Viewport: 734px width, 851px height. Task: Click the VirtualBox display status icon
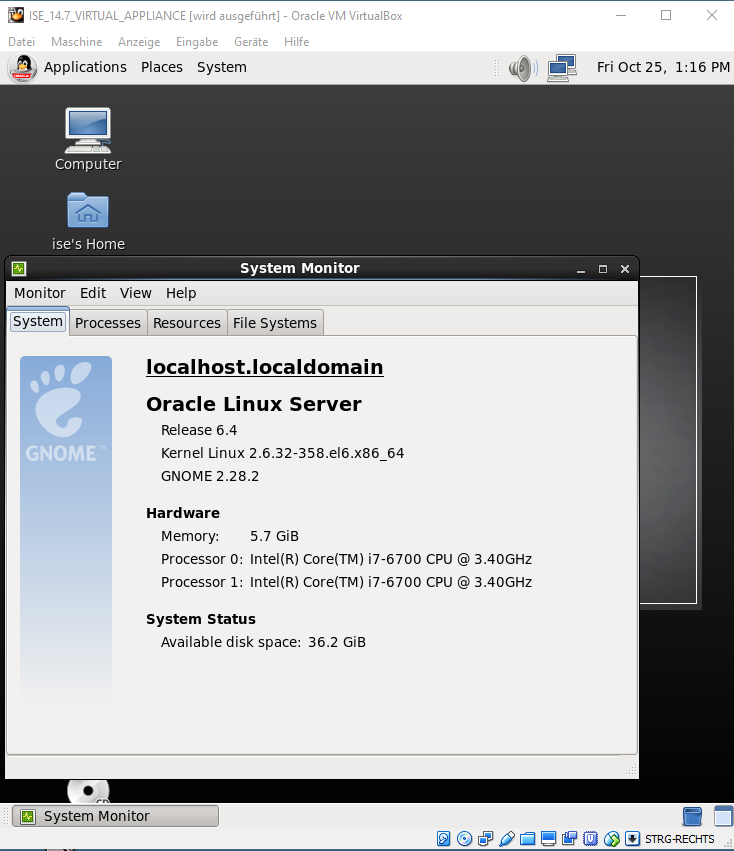[548, 839]
